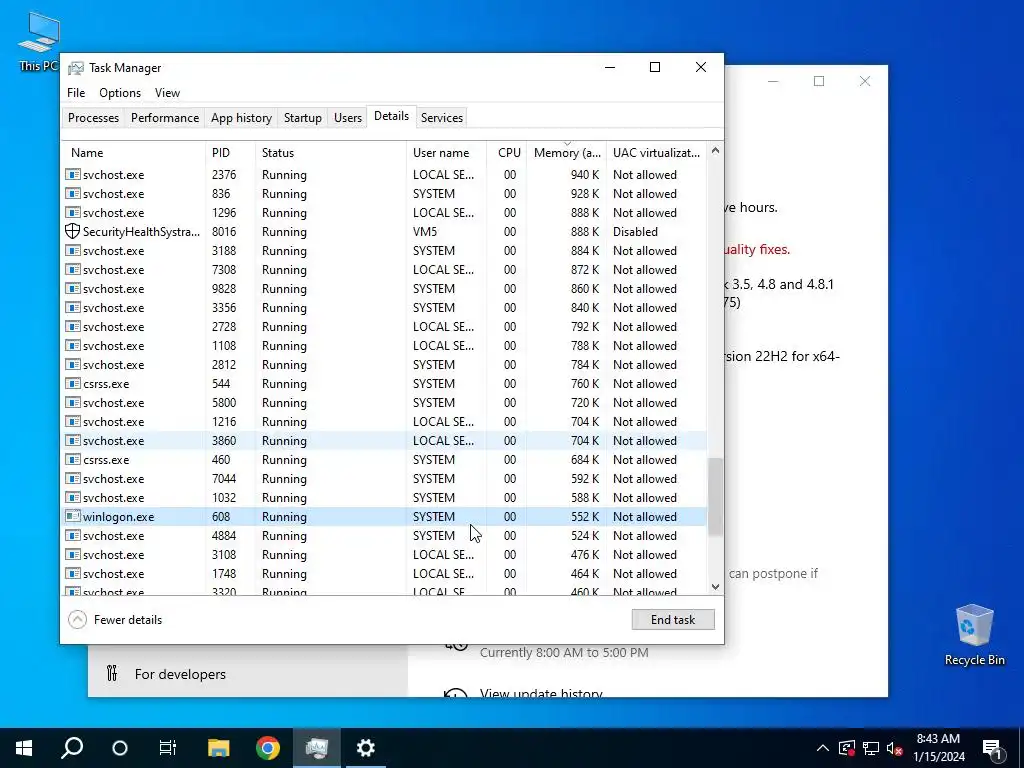
Task: Click svchost.exe icon for PID 2376
Action: click(72, 174)
